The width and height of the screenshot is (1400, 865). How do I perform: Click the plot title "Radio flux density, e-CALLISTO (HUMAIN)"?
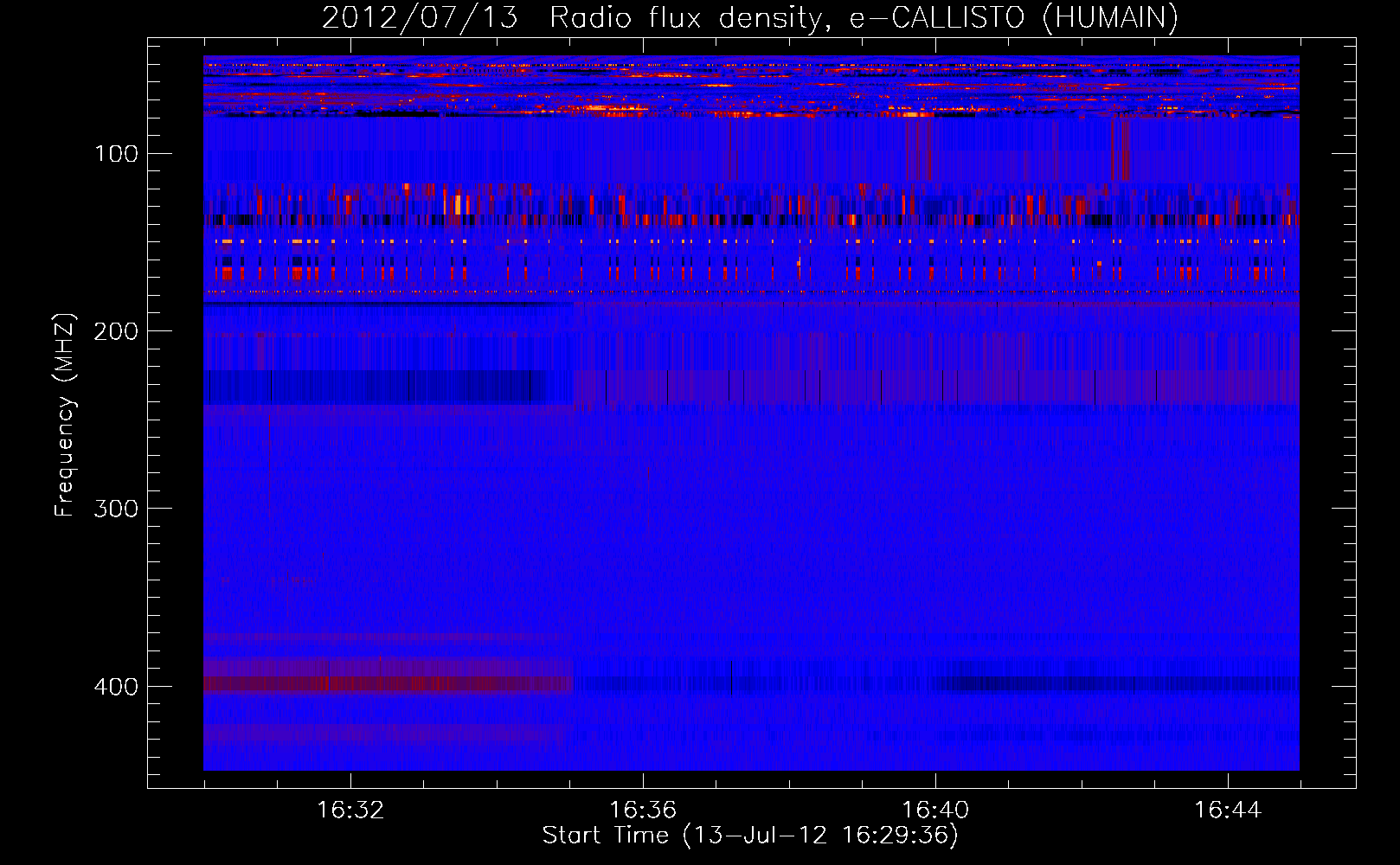pos(864,17)
